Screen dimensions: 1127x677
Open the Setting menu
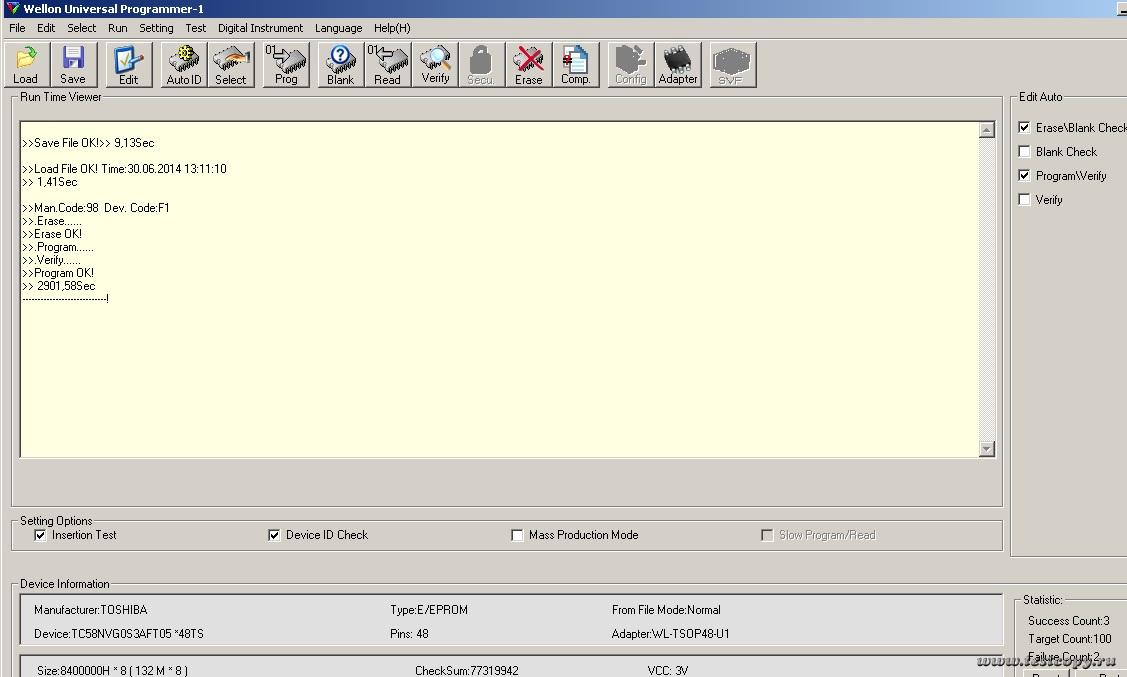pyautogui.click(x=156, y=28)
